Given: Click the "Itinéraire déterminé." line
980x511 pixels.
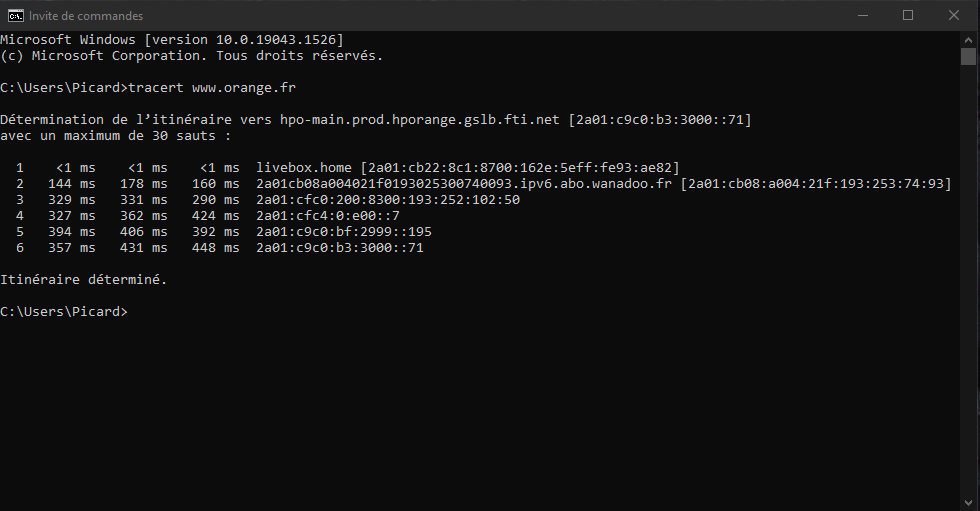Looking at the screenshot, I should point(84,279).
